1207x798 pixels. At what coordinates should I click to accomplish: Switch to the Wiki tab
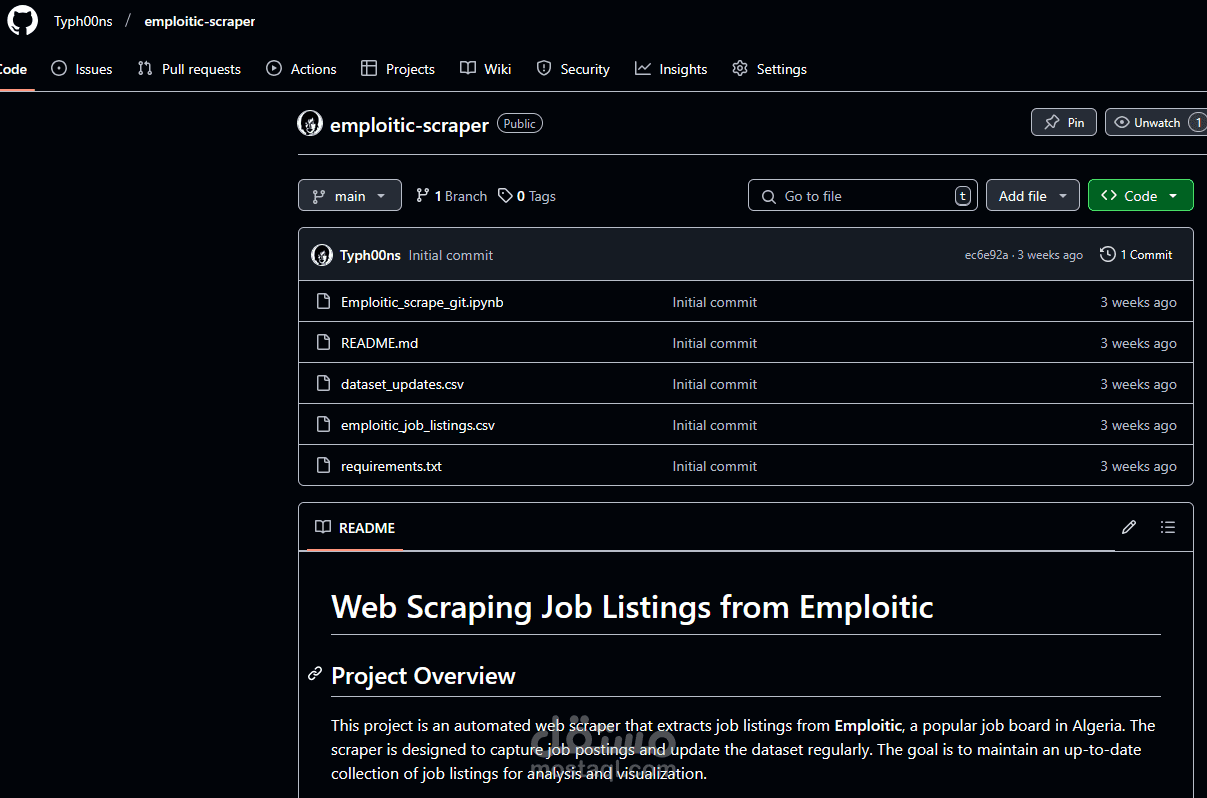click(486, 69)
